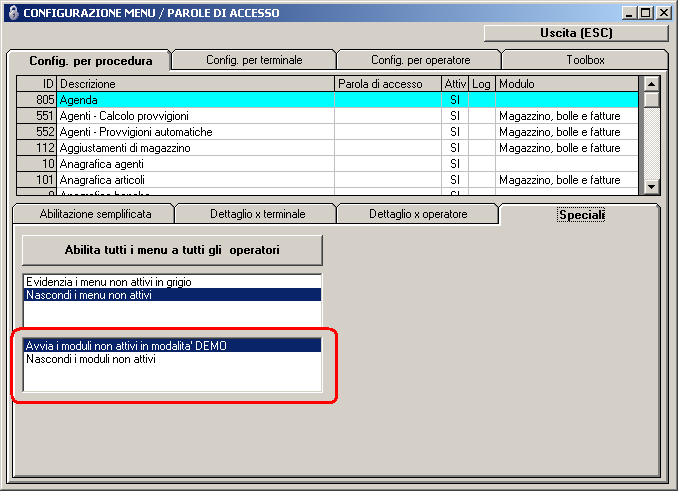Image resolution: width=678 pixels, height=491 pixels.
Task: Select Evidenzia i menu non attivi in grigio
Action: pos(172,282)
